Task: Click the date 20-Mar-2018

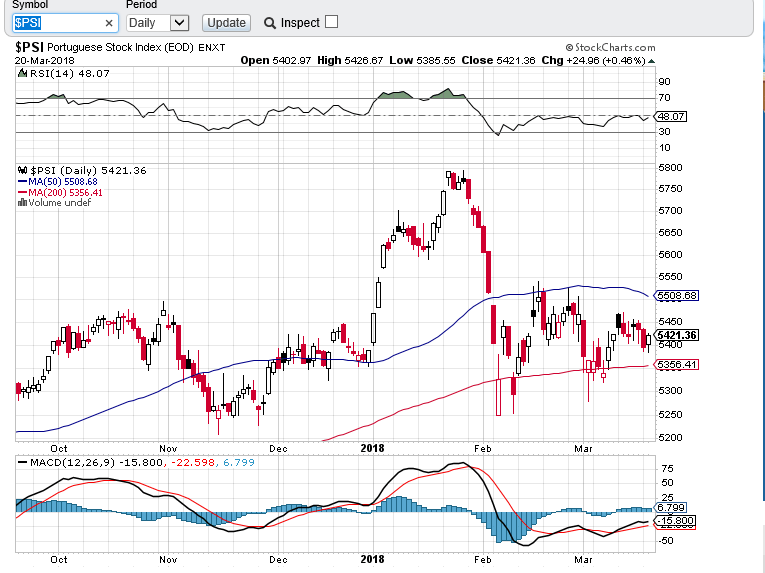Action: tap(44, 61)
